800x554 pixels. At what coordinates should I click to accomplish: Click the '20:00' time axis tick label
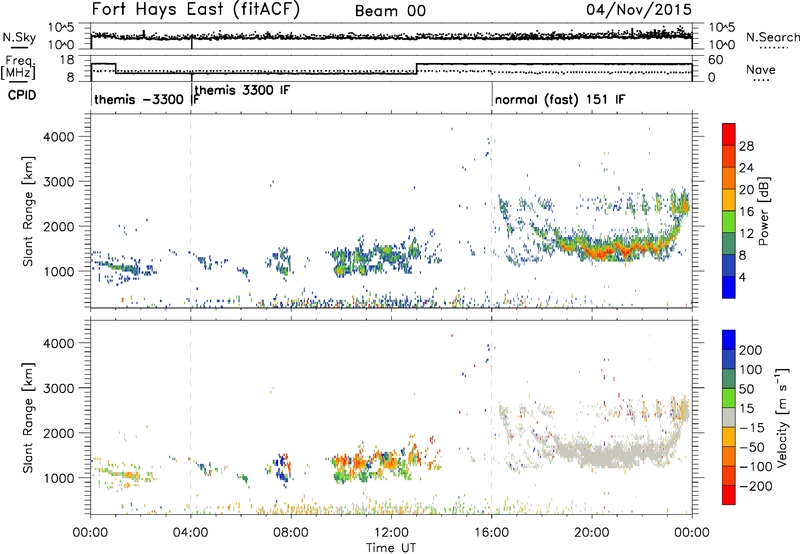tap(592, 533)
